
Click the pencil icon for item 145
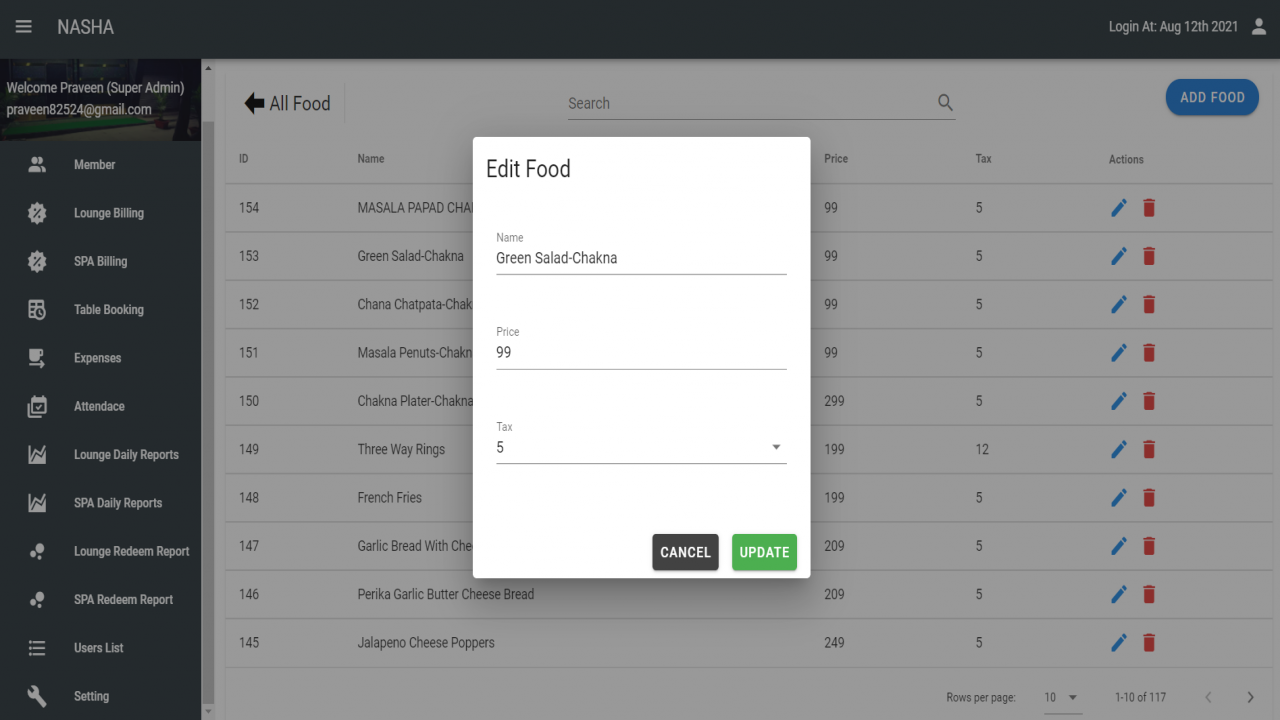pos(1119,642)
